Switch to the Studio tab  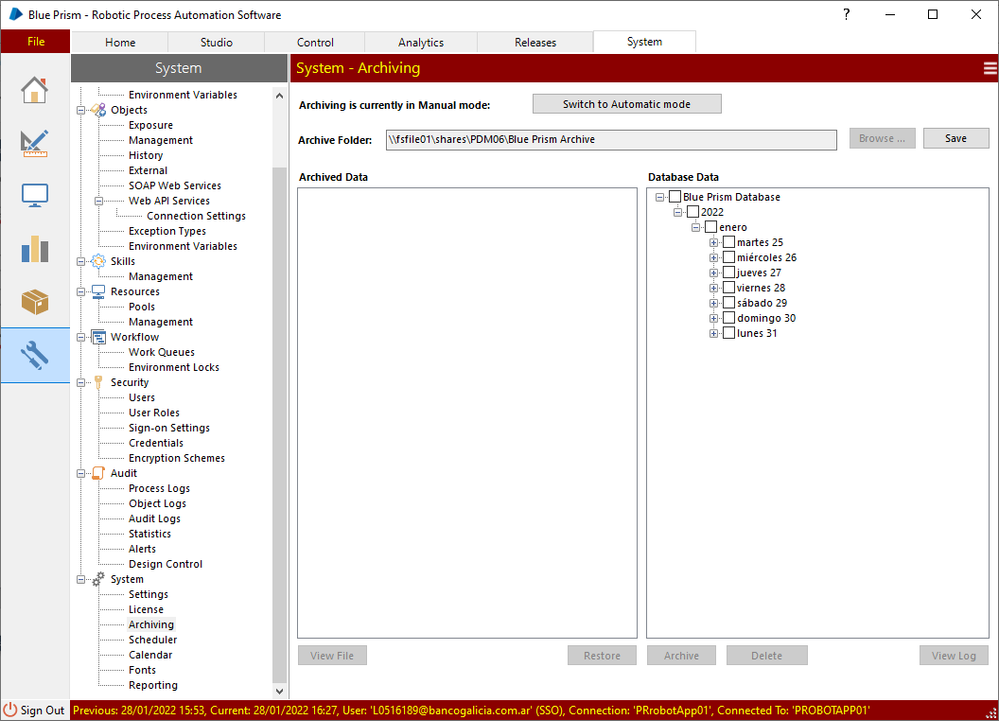[216, 42]
